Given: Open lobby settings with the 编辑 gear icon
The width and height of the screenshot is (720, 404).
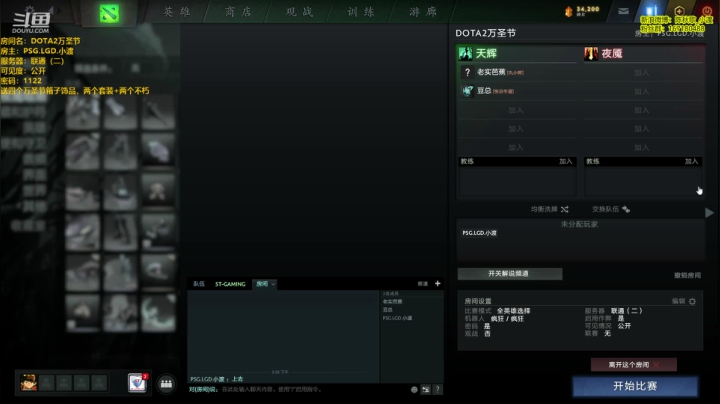Looking at the screenshot, I should pyautogui.click(x=692, y=301).
